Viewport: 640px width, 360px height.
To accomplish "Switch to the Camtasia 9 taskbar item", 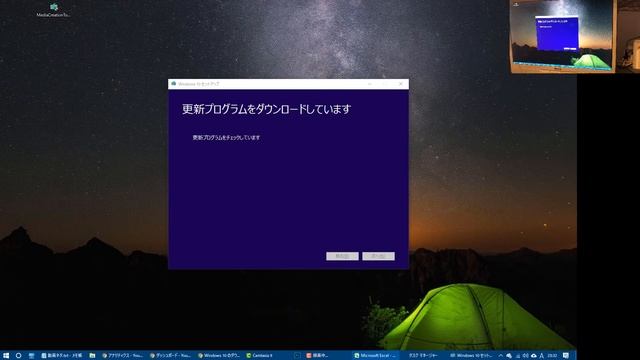I will (261, 356).
